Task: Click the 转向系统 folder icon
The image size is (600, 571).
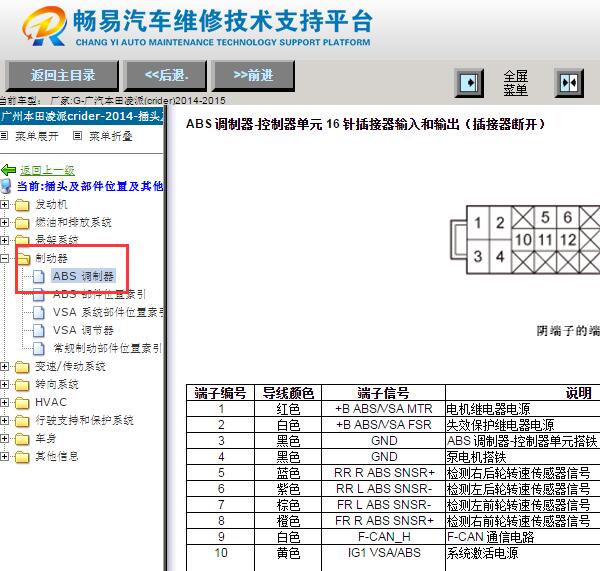Action: (x=22, y=384)
